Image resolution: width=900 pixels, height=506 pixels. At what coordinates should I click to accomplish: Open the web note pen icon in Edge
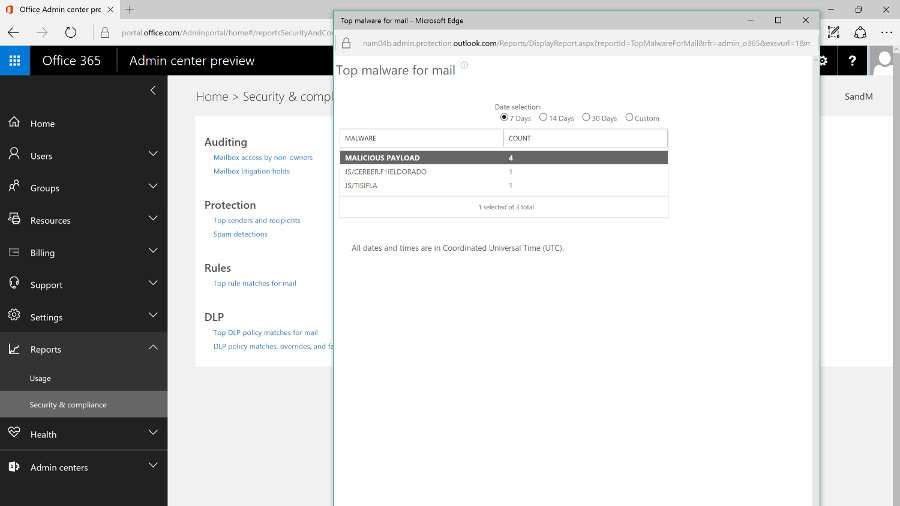(833, 32)
